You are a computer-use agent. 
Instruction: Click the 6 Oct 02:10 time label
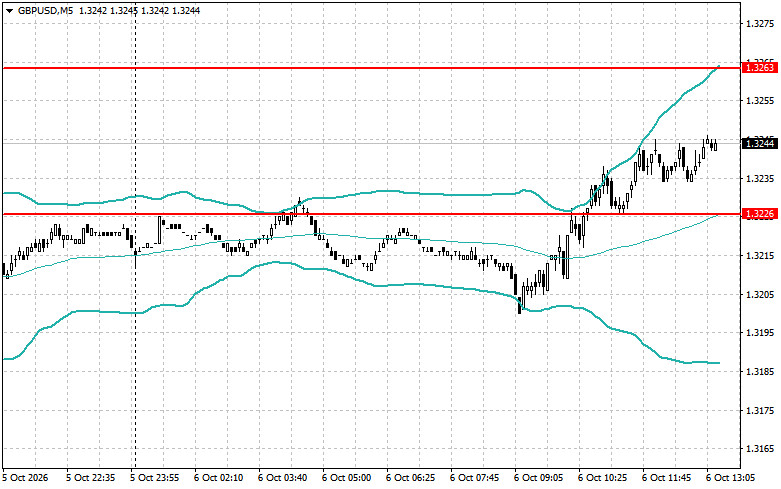click(219, 478)
